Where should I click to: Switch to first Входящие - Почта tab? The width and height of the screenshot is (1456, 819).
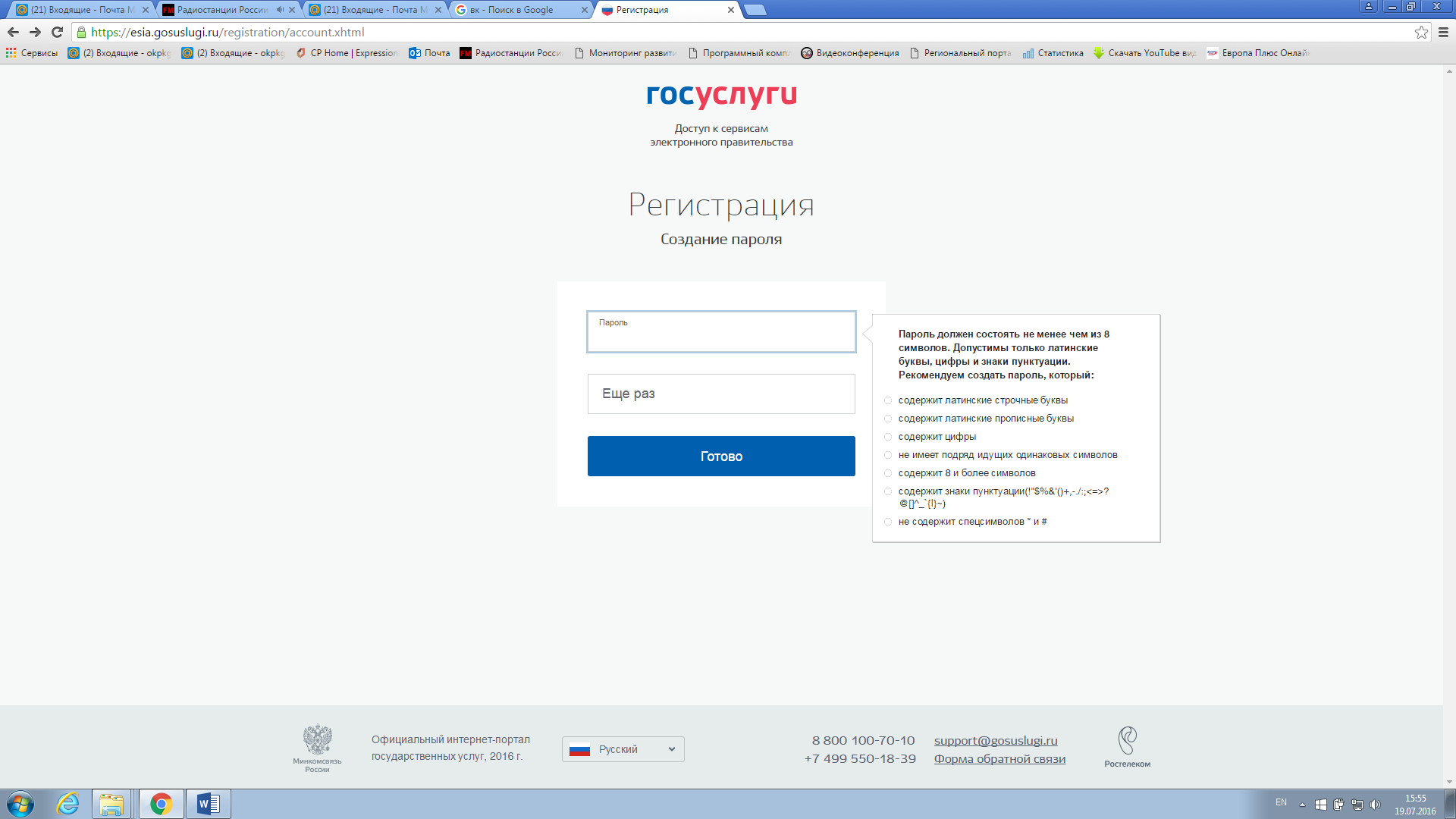(82, 10)
